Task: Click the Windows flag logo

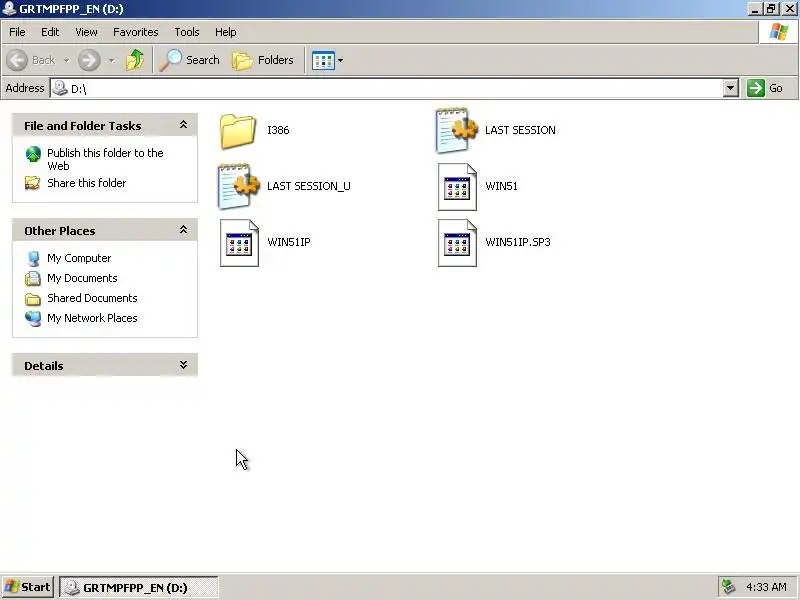Action: point(779,32)
